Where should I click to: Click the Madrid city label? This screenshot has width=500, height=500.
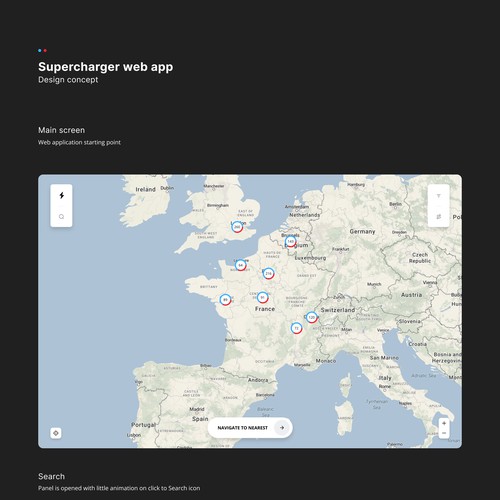tap(197, 409)
